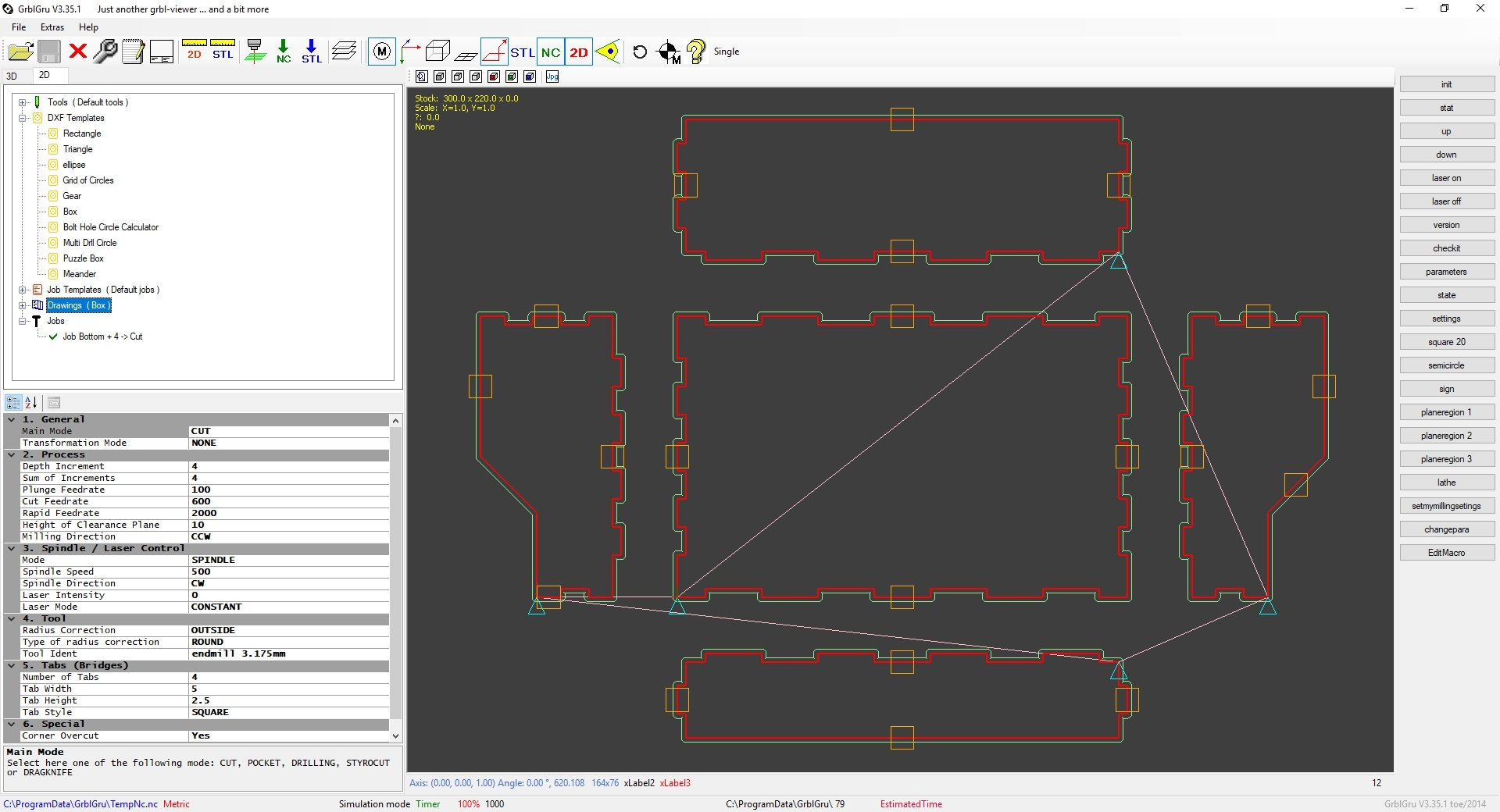The width and height of the screenshot is (1500, 812).
Task: Click the green arrow NC export icon
Action: click(284, 52)
